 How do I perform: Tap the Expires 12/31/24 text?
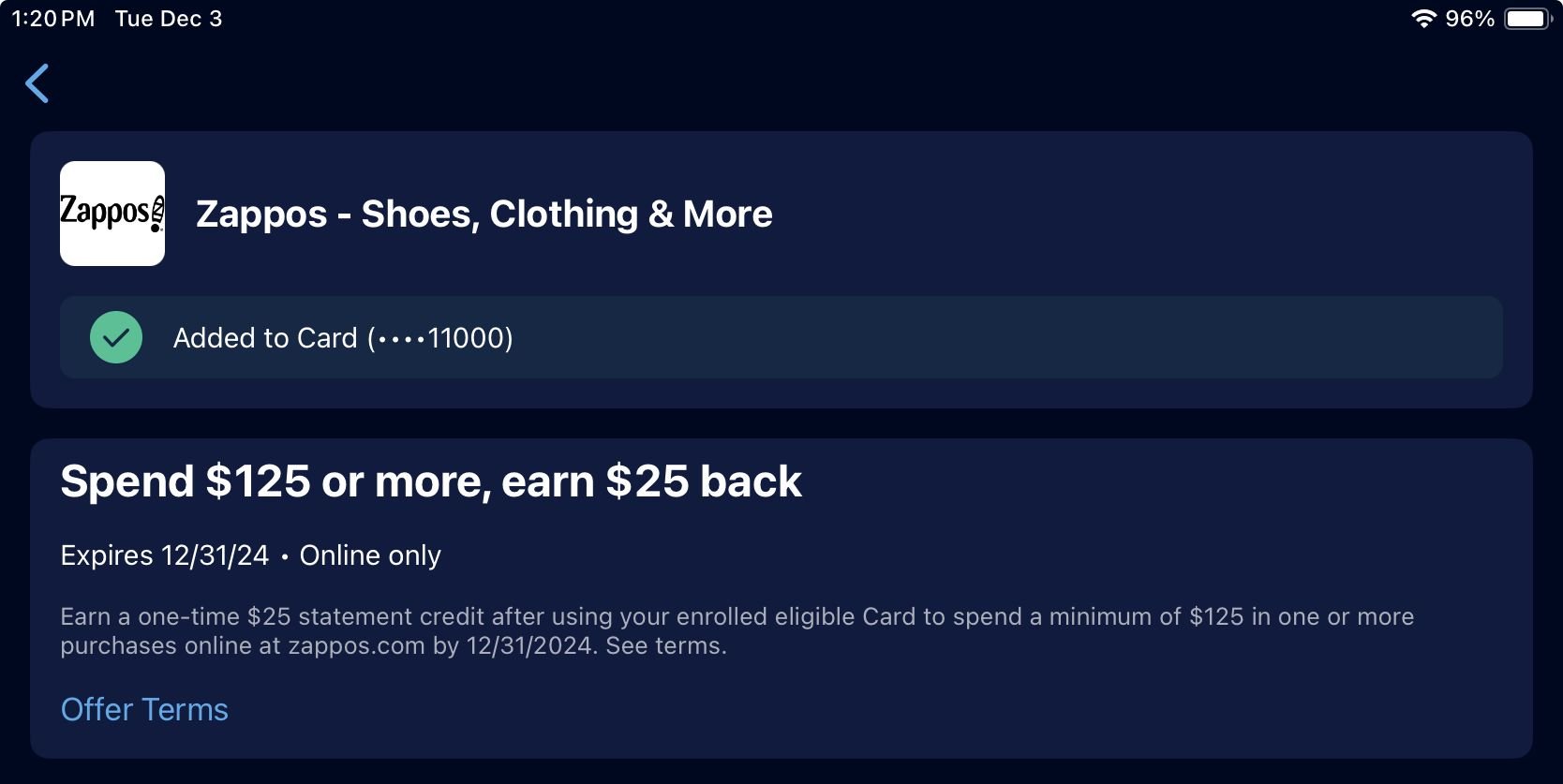click(x=164, y=555)
